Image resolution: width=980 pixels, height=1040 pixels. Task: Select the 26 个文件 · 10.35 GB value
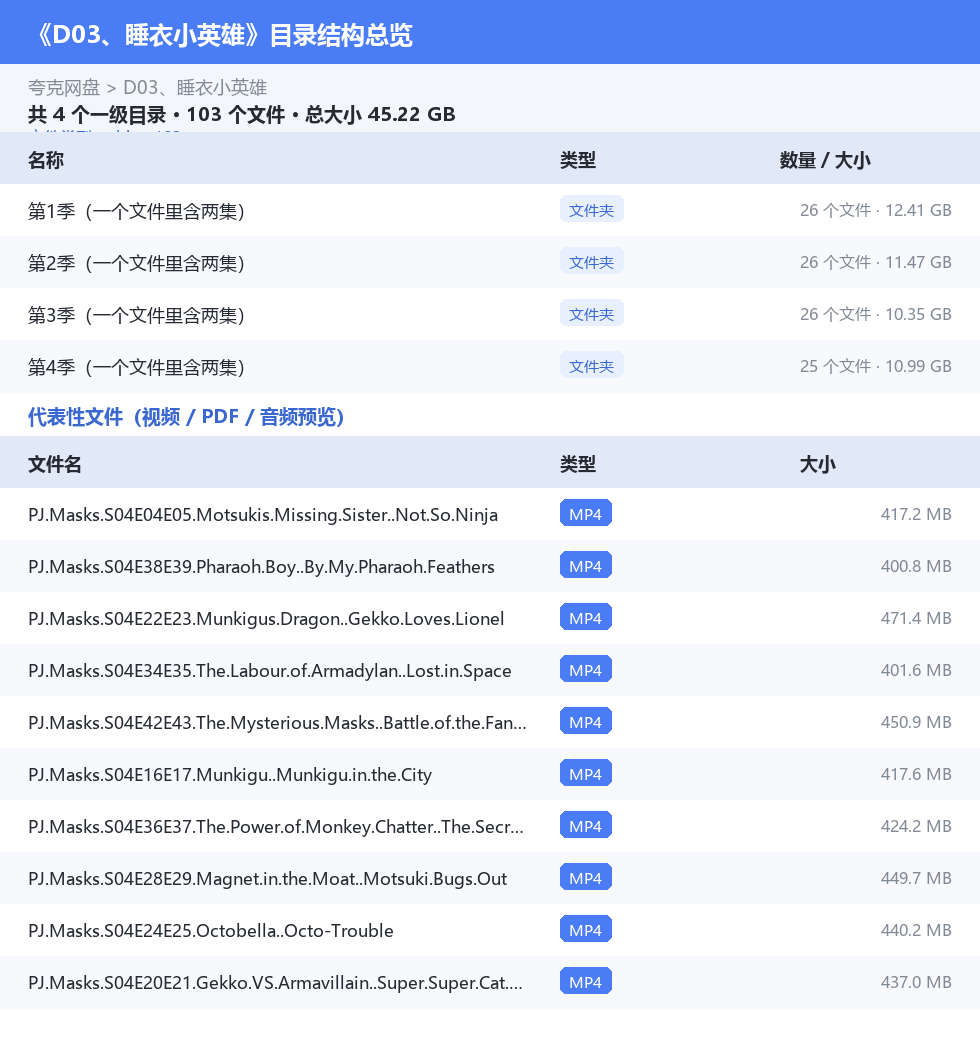[x=875, y=314]
